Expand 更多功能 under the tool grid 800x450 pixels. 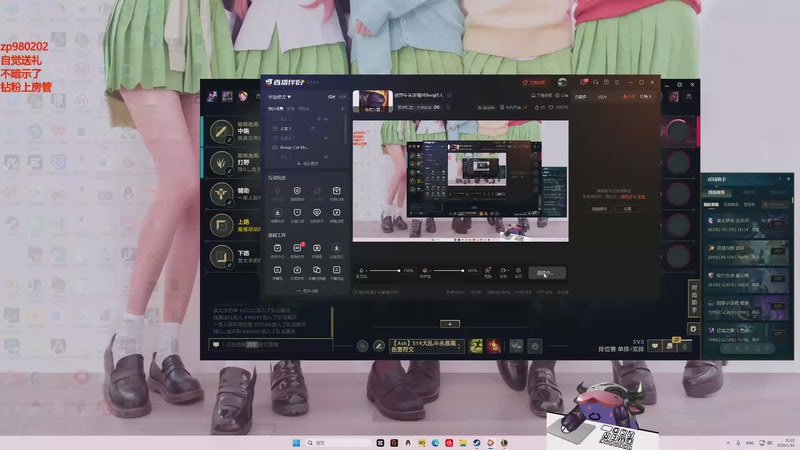(x=307, y=291)
